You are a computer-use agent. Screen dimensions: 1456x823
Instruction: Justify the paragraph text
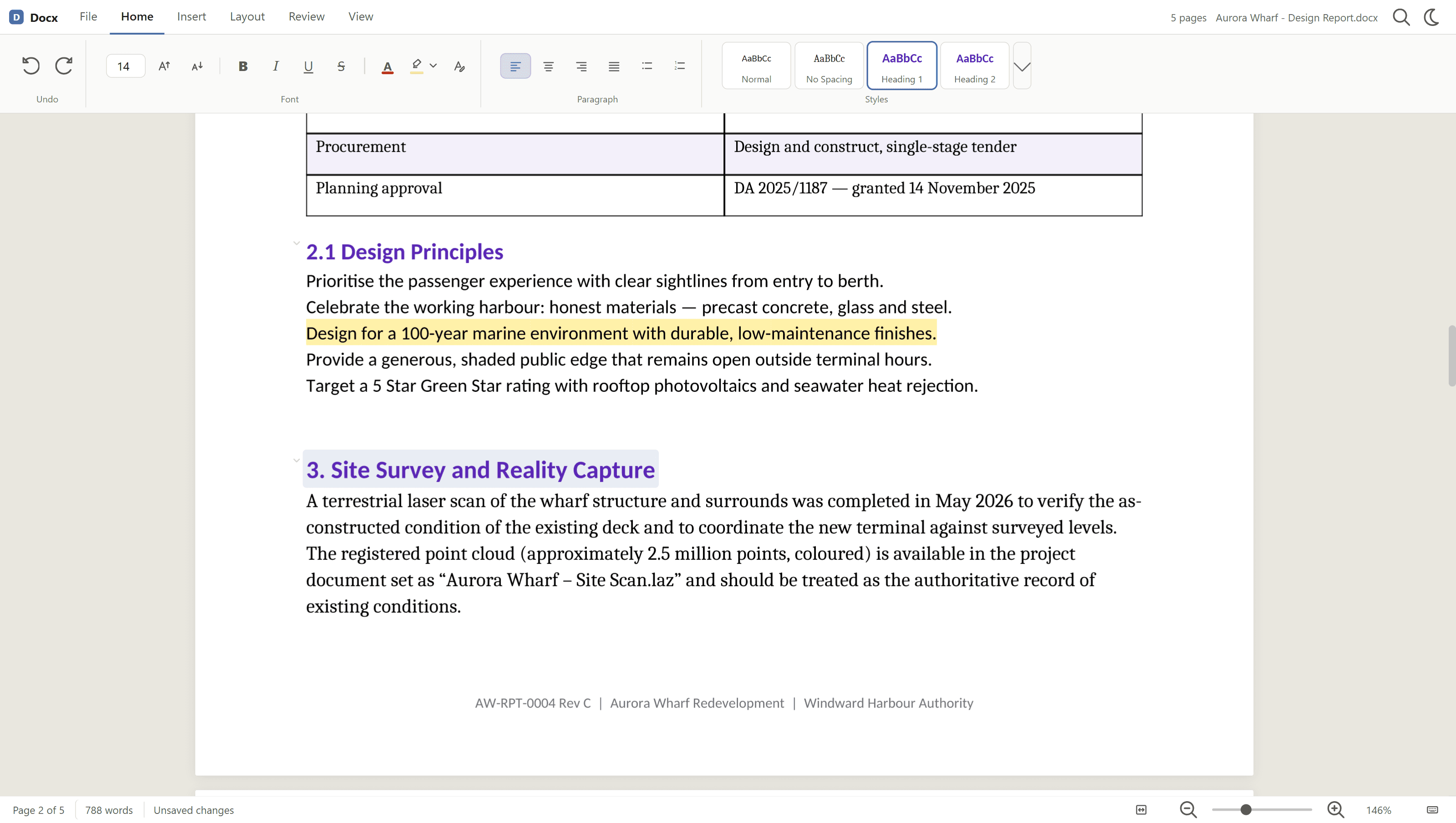(x=614, y=66)
